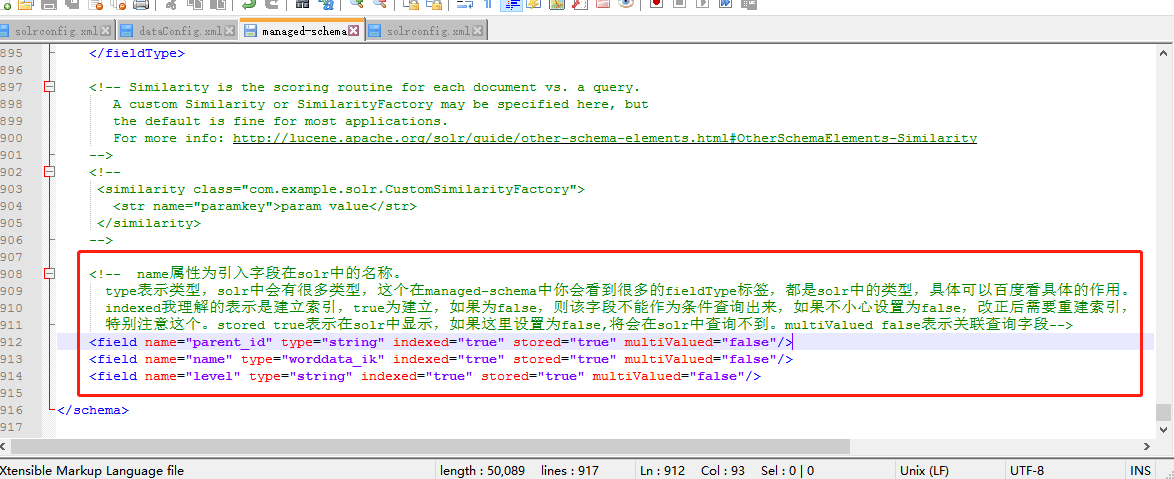Open Find with the binoculars icon
The height and width of the screenshot is (479, 1174).
(x=302, y=4)
